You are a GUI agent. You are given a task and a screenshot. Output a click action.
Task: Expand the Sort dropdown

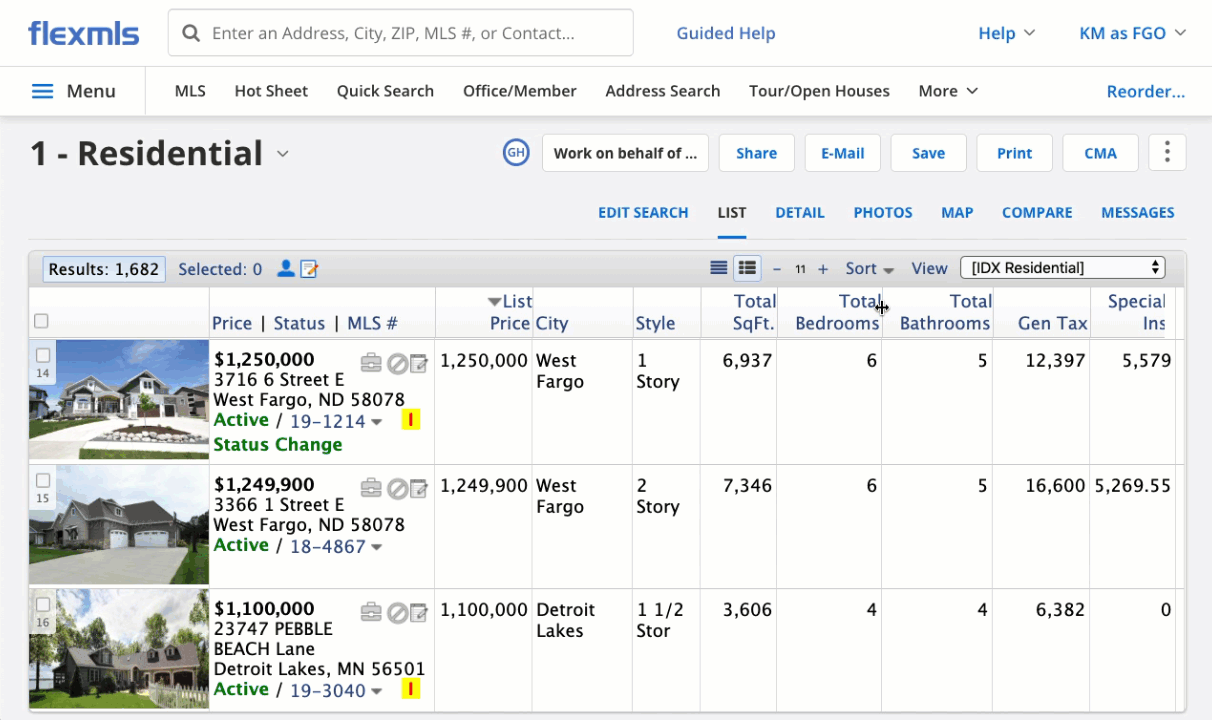[869, 268]
